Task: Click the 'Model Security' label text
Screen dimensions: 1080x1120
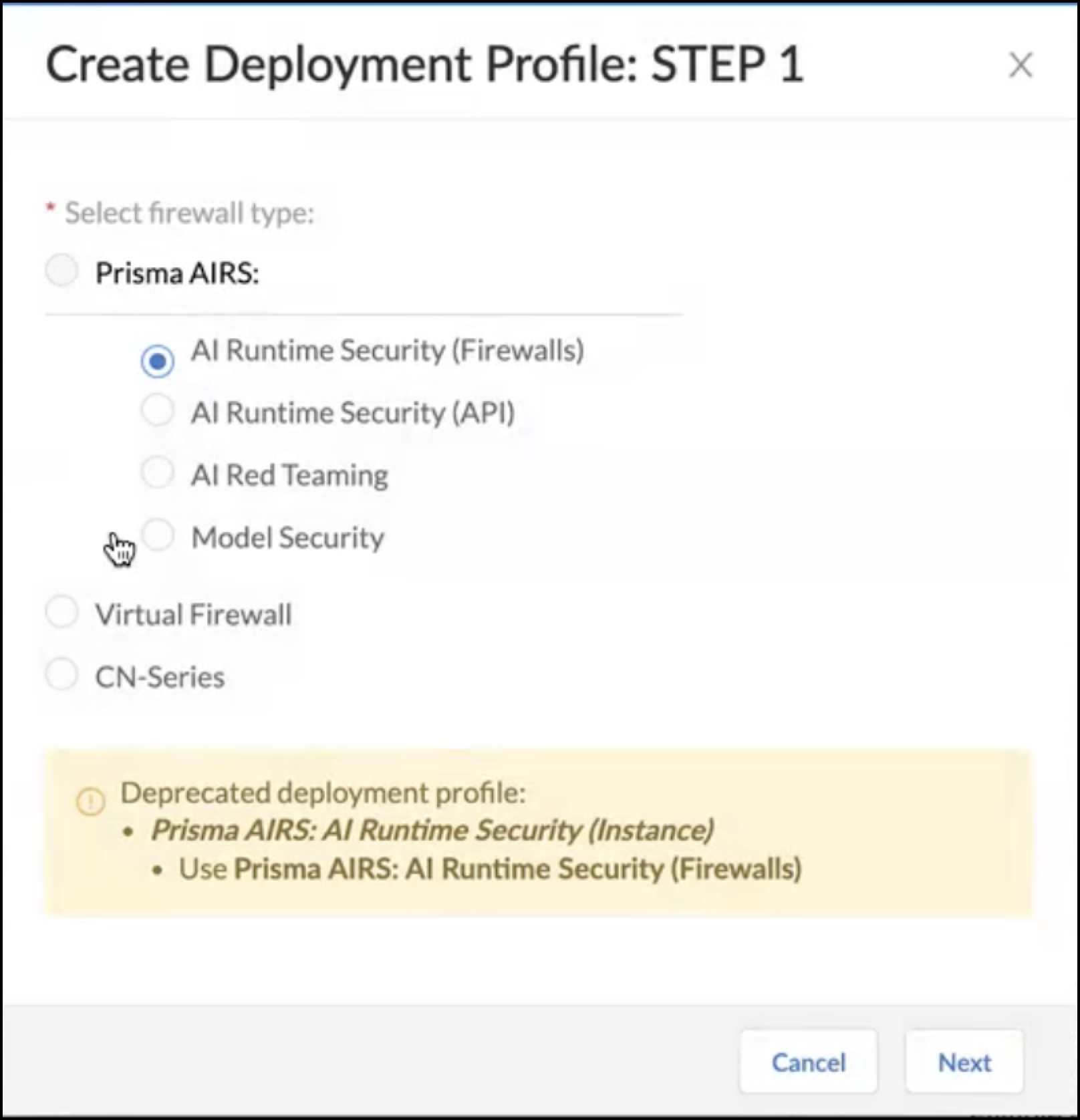Action: 288,537
